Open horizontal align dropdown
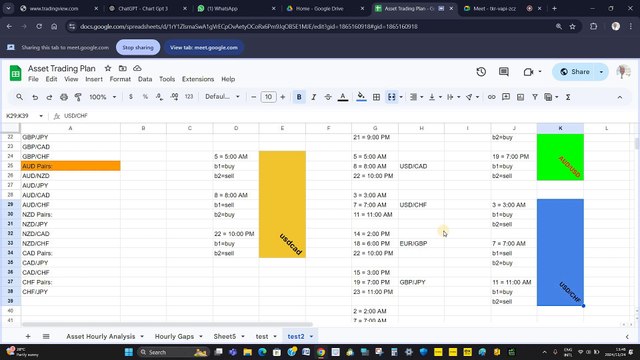The width and height of the screenshot is (640, 360). coord(416,97)
